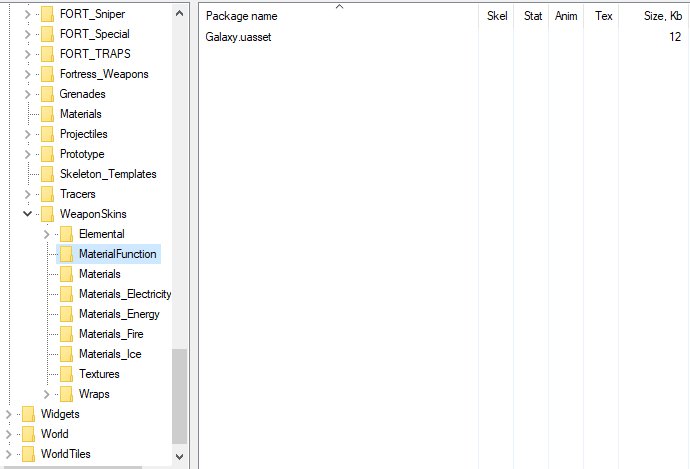Click the WeaponSkins folder icon
This screenshot has height=469, width=690.
coord(47,214)
